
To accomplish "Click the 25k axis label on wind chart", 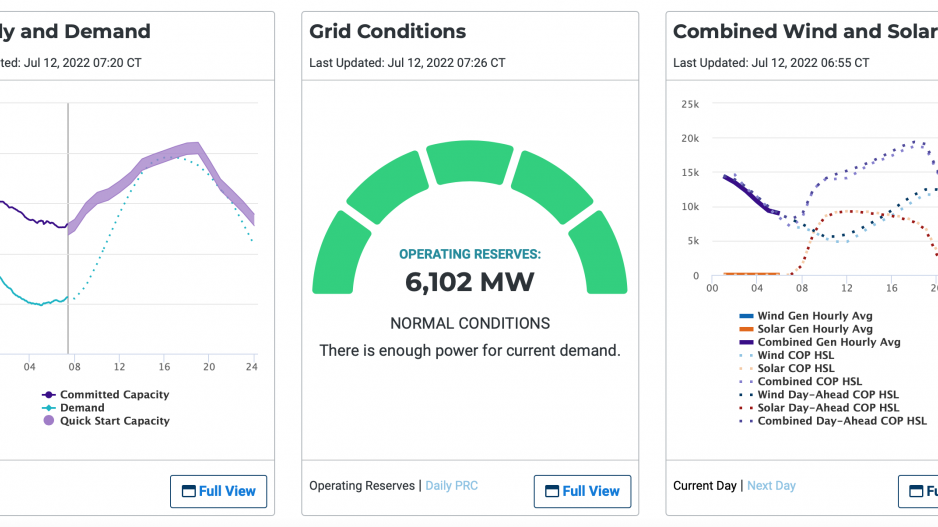I will [x=690, y=104].
